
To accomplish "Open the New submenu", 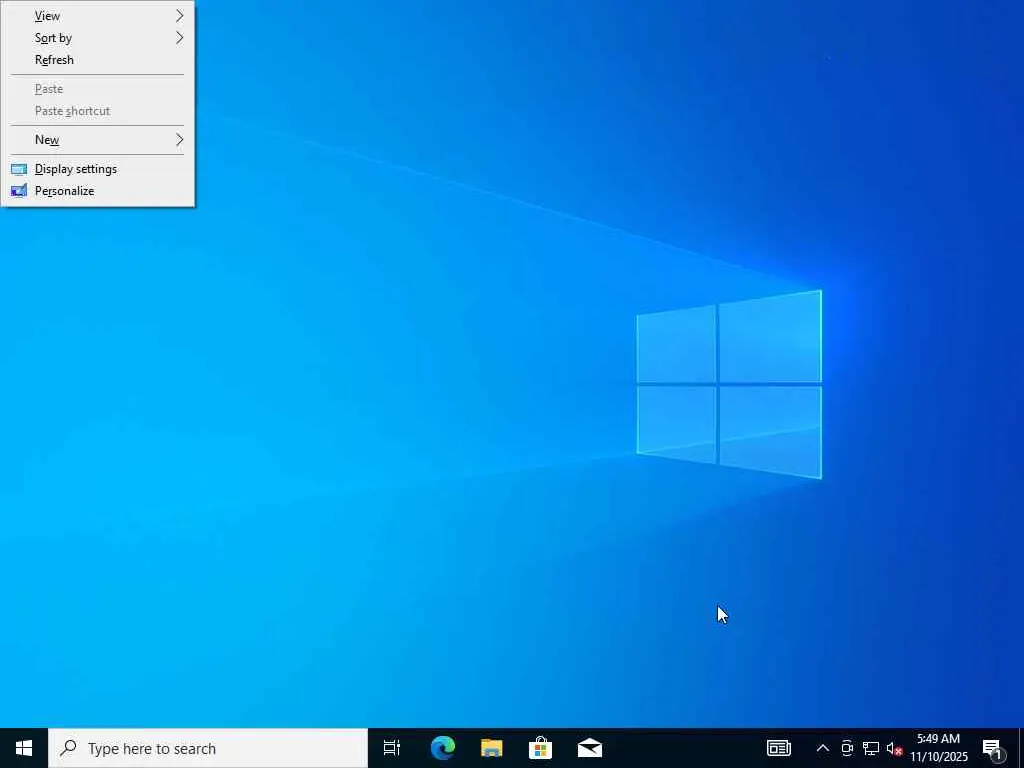I will (x=98, y=140).
